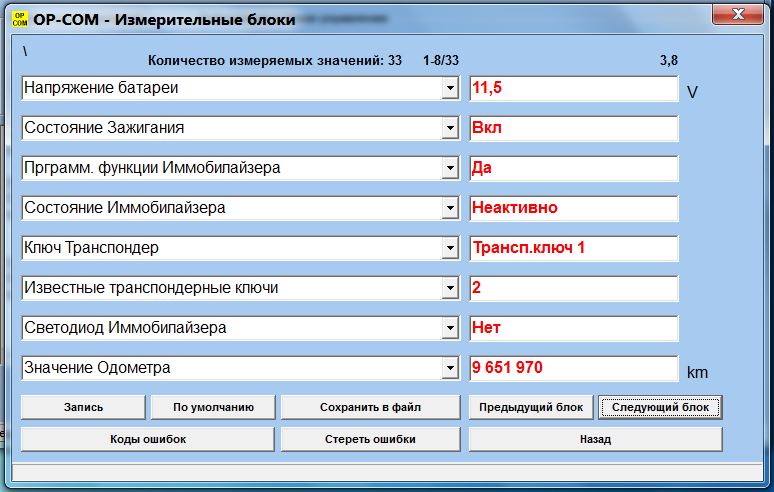The height and width of the screenshot is (492, 774).
Task: Close the OP-COM measuring blocks window
Action: [737, 14]
